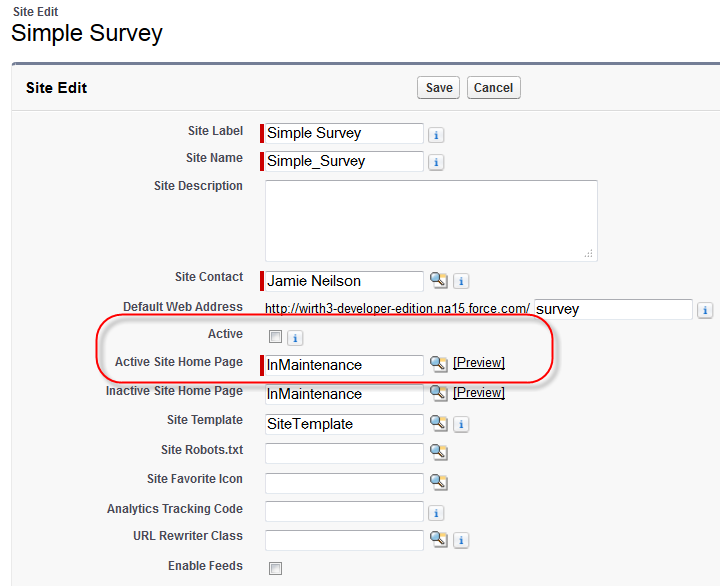Viewport: 720px width, 586px height.
Task: Focus the Site Description text area
Action: point(431,221)
